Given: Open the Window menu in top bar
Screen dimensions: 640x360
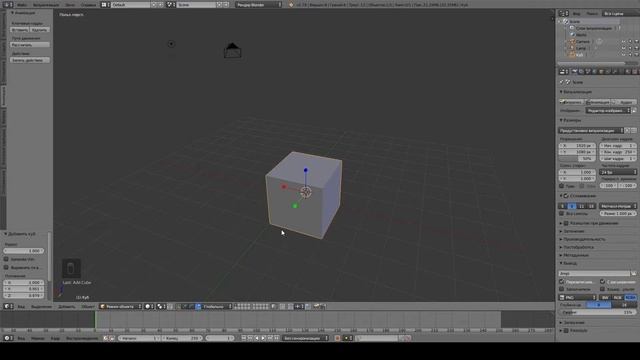Looking at the screenshot, I should point(70,4).
